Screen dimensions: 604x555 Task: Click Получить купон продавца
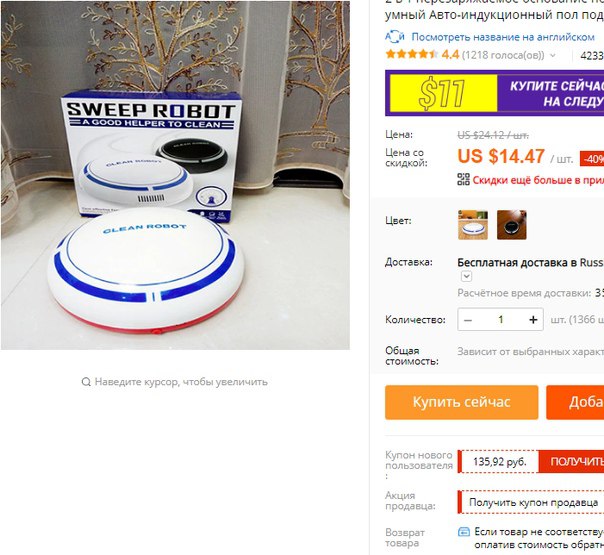coord(534,502)
